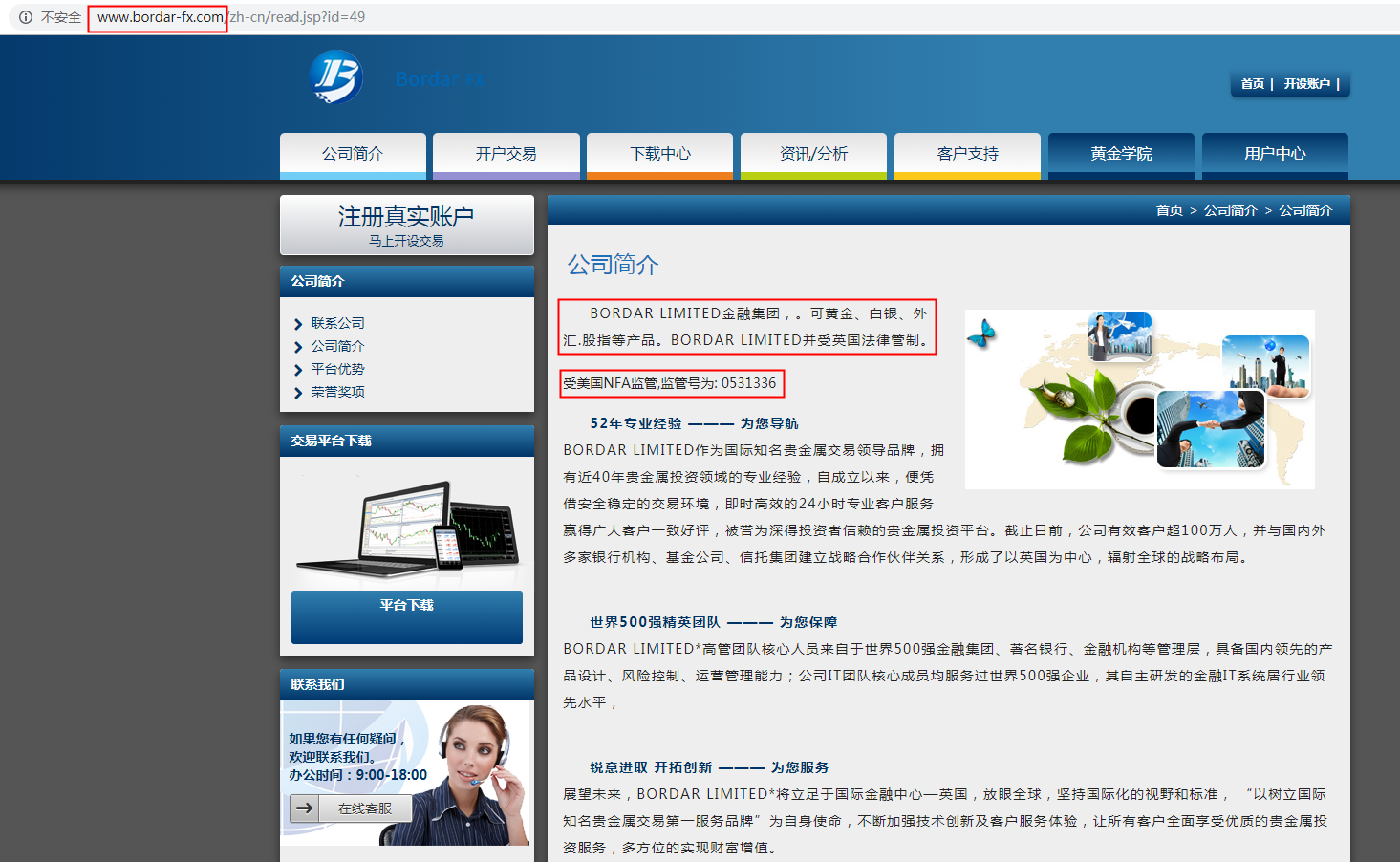Open the 公司简介 navigation tab
This screenshot has height=862, width=1400.
[353, 155]
